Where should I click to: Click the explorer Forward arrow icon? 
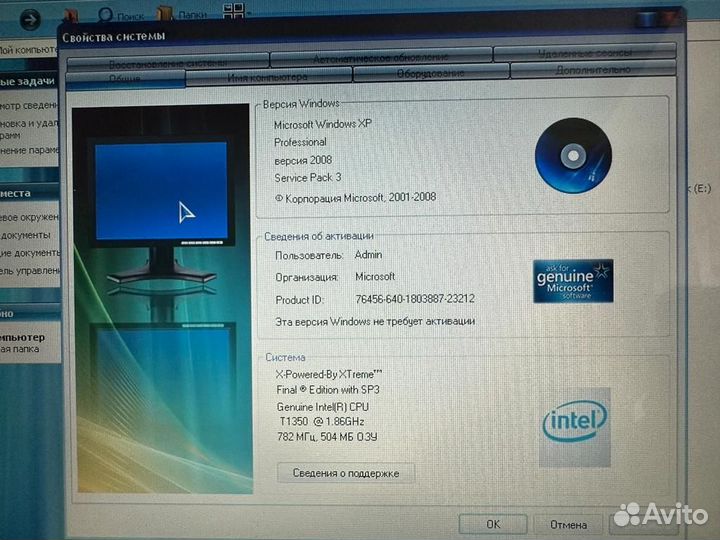coord(30,20)
